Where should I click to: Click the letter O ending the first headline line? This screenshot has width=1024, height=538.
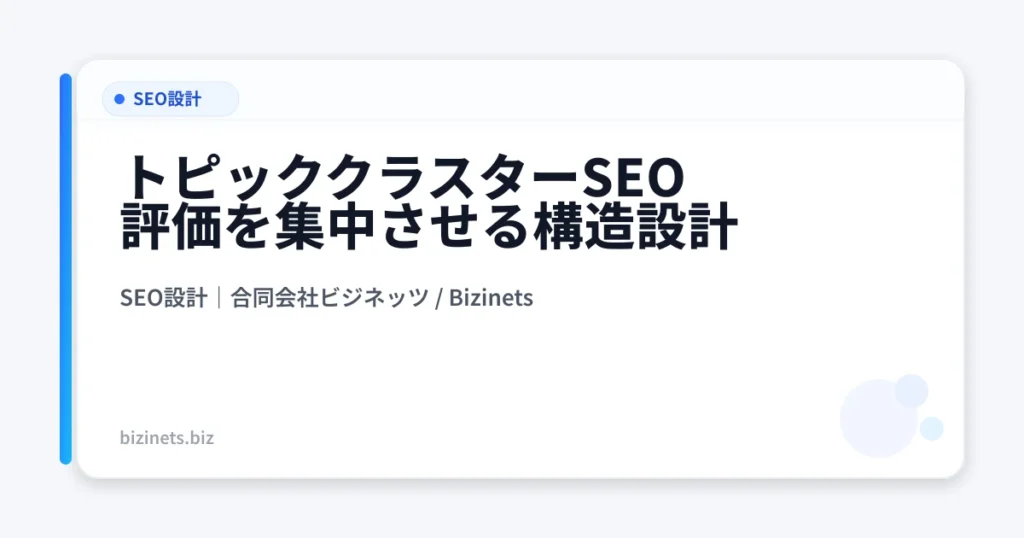[664, 178]
